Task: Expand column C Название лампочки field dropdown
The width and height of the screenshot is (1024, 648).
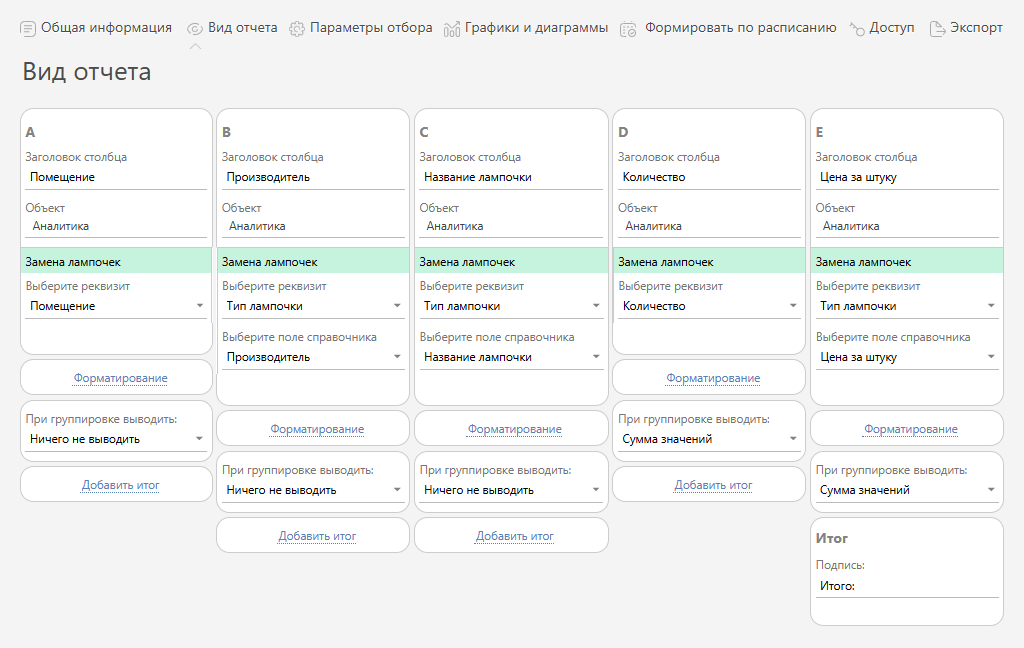Action: point(595,357)
